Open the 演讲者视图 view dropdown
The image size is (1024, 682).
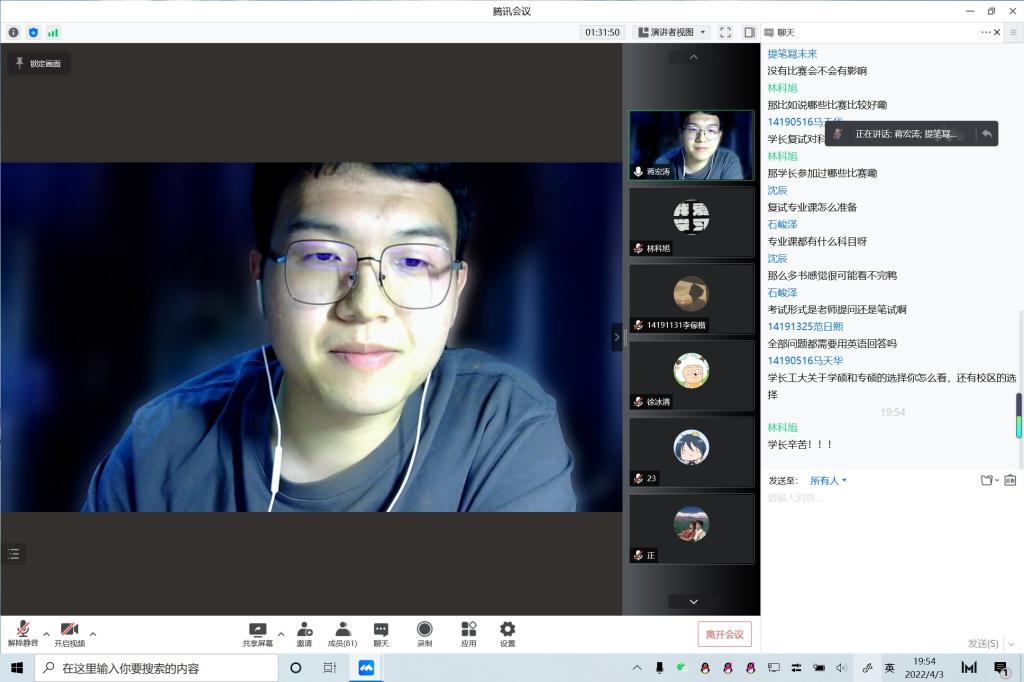(x=671, y=32)
